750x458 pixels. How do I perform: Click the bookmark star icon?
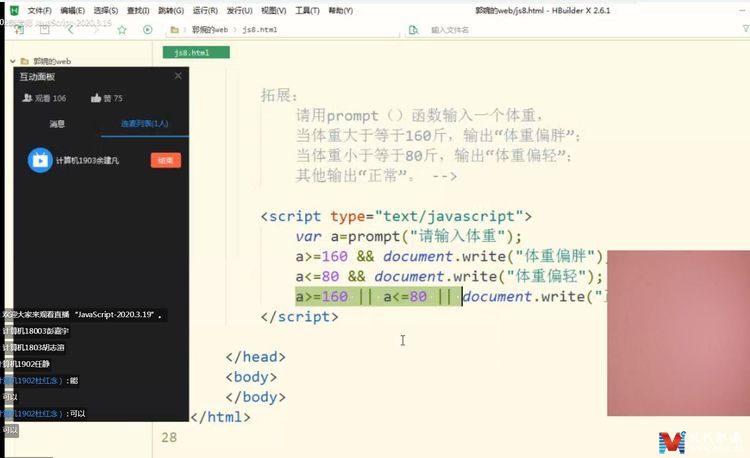122,30
